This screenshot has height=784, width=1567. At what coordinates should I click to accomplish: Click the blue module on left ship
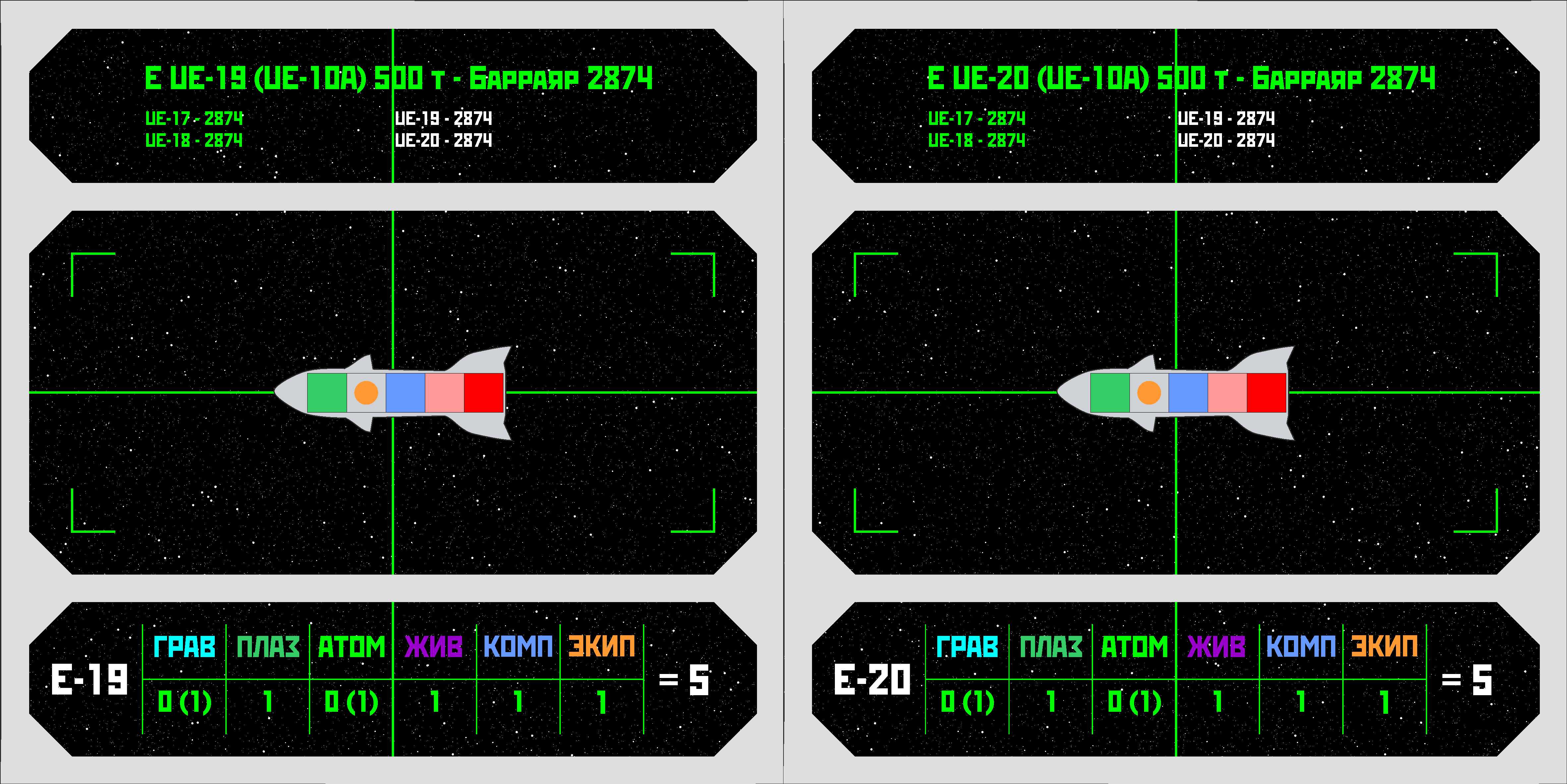point(405,393)
